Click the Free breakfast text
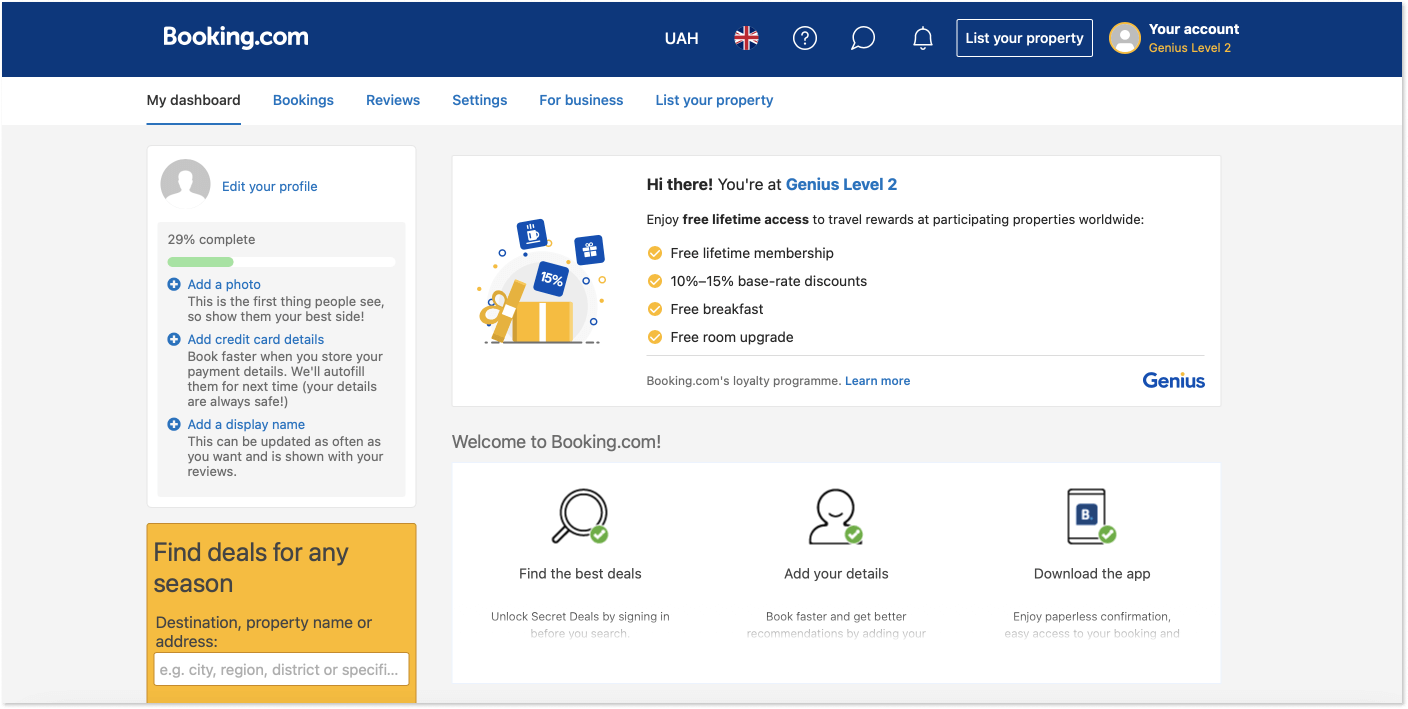The image size is (1408, 709). point(717,309)
